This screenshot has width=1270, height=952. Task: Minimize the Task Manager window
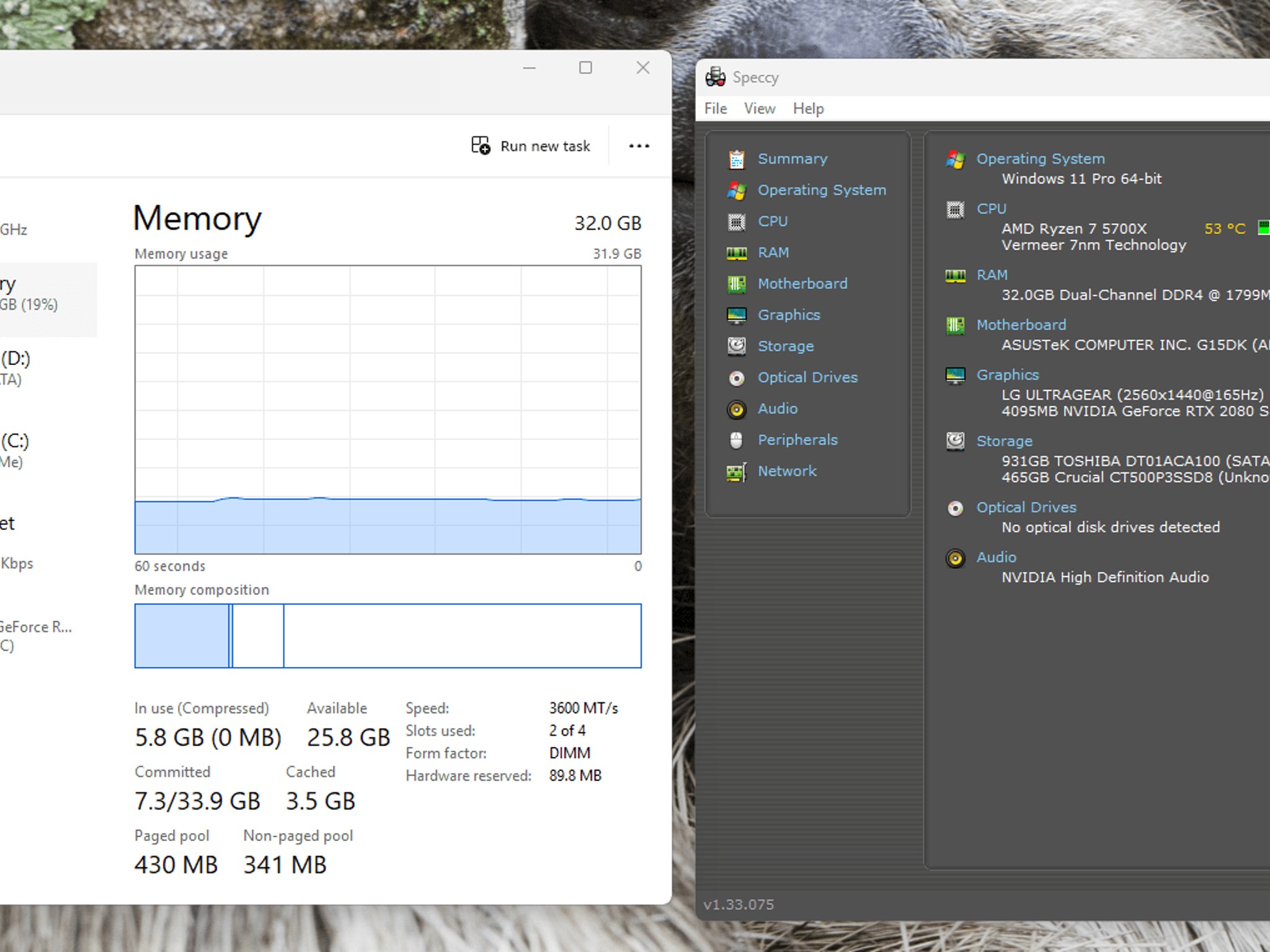click(x=529, y=68)
